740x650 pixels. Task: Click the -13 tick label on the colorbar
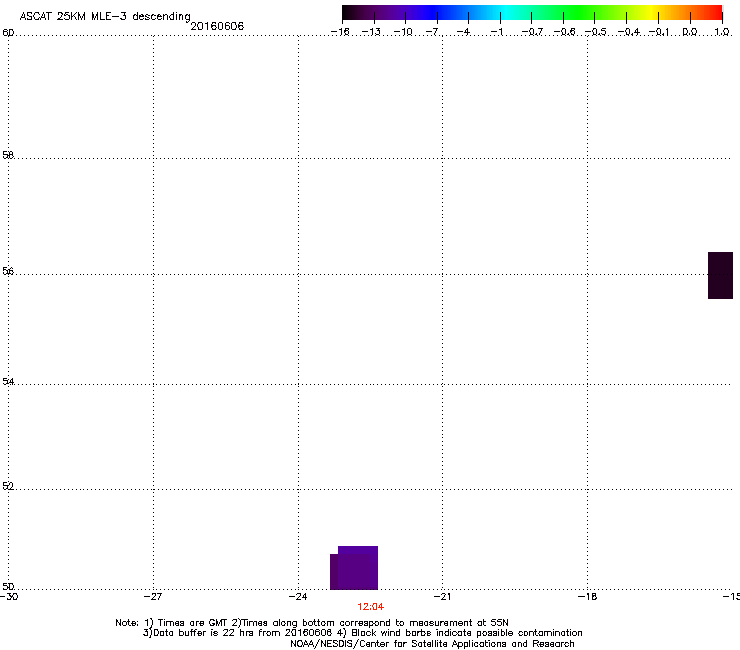tap(371, 32)
